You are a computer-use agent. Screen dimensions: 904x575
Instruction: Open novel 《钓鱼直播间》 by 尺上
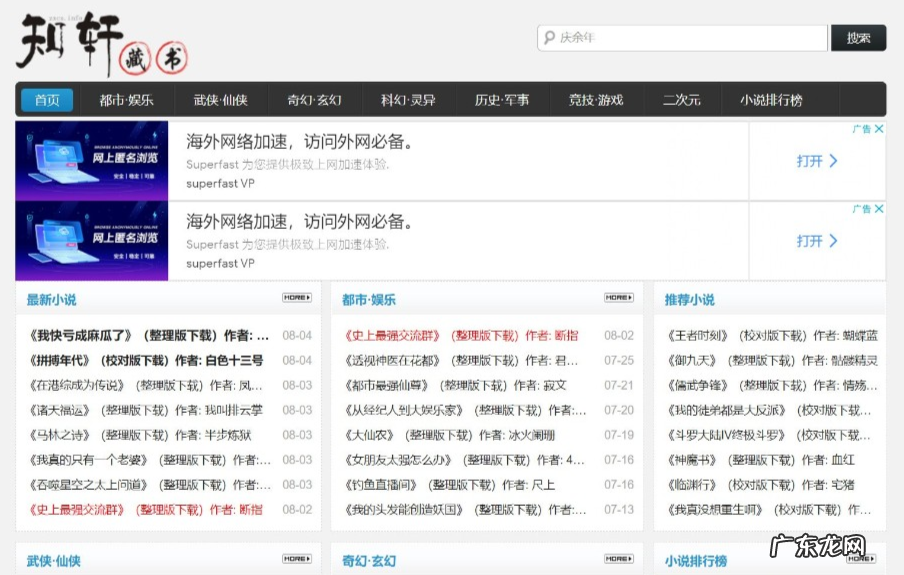coord(449,484)
